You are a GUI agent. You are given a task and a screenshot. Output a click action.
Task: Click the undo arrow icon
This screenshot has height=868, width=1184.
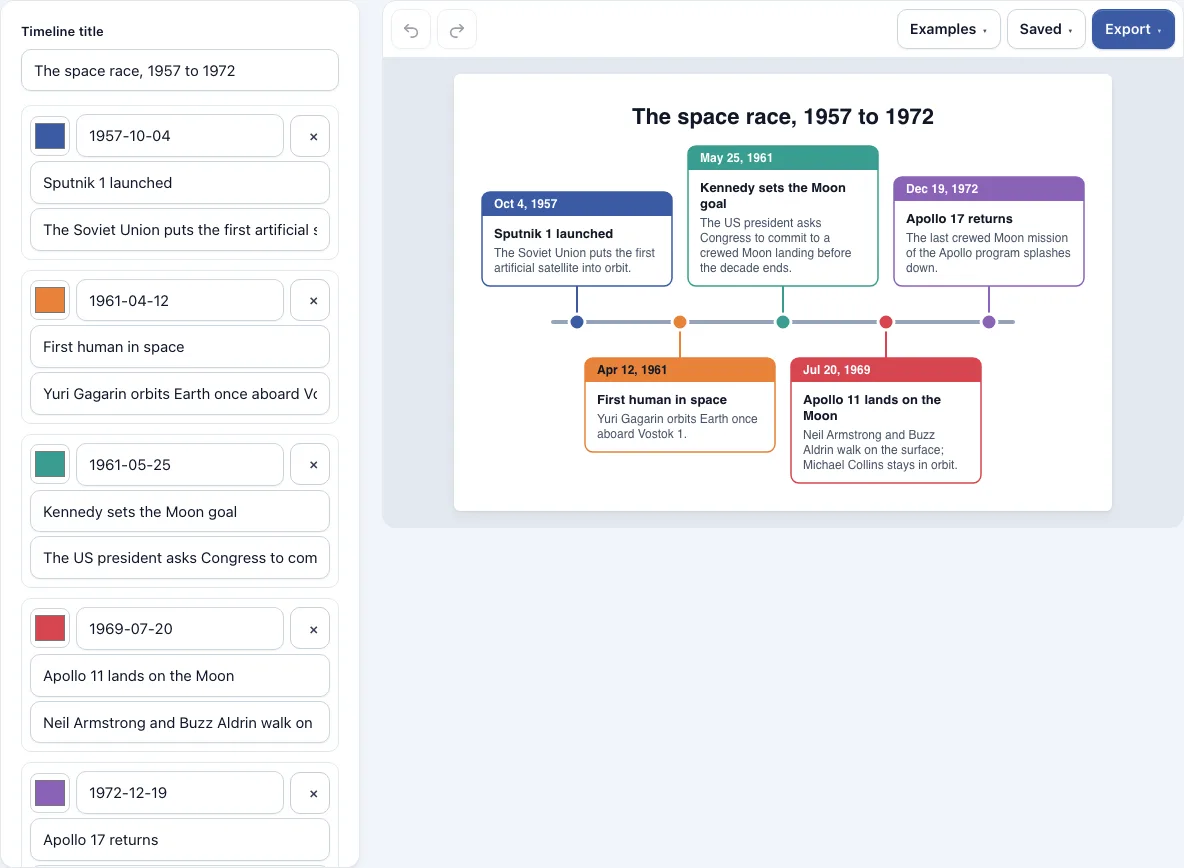(x=411, y=30)
